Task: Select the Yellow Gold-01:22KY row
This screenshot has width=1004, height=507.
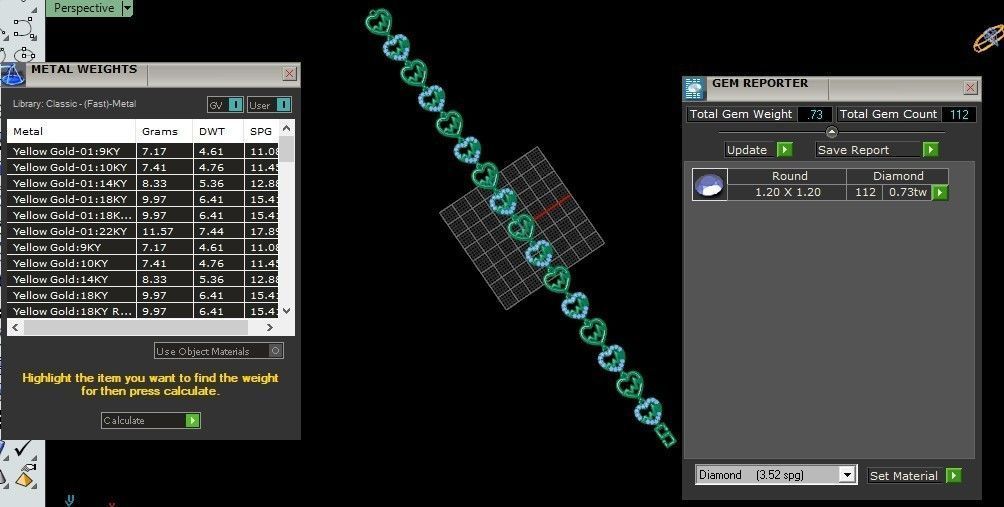Action: 143,231
